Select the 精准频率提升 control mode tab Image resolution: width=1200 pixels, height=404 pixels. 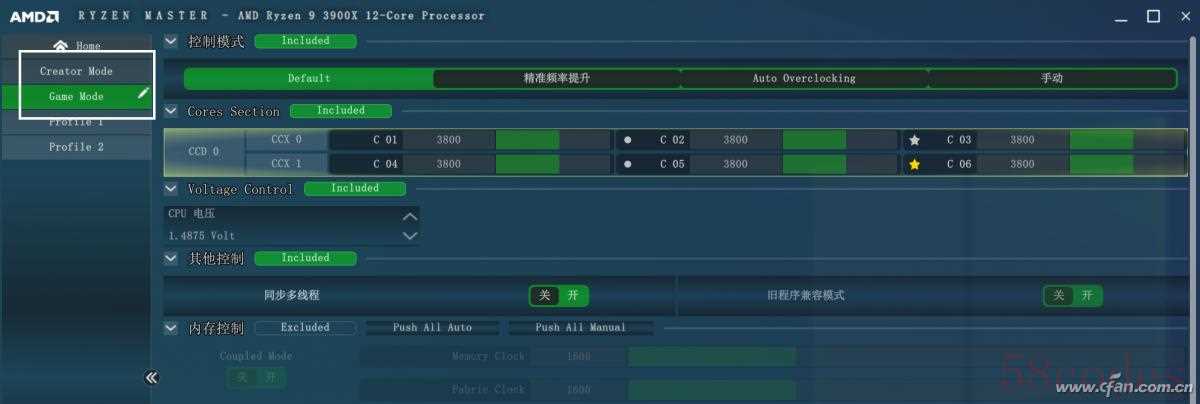coord(557,78)
